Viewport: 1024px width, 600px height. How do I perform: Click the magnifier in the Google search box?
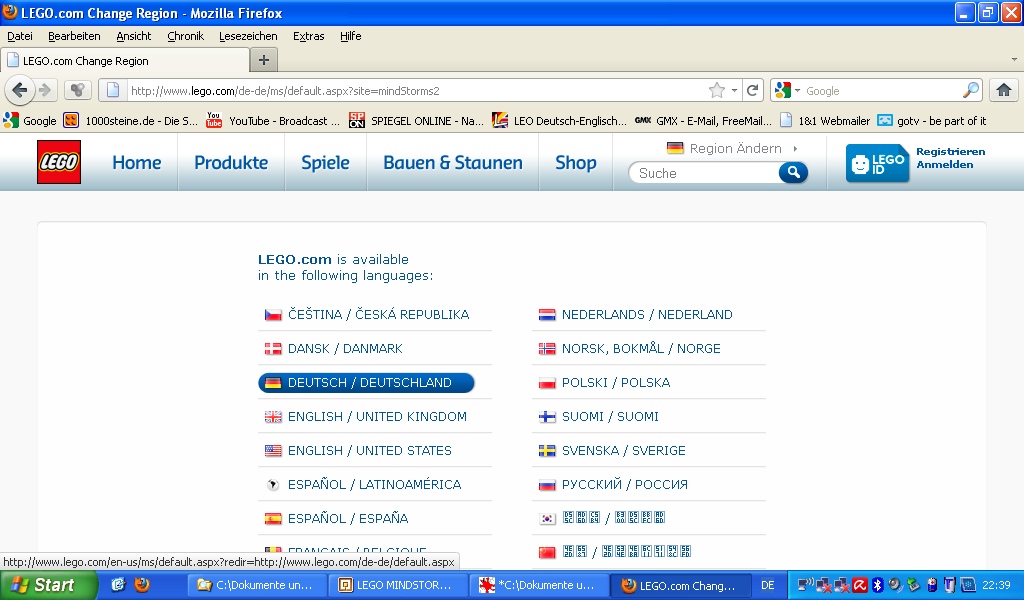pyautogui.click(x=971, y=90)
